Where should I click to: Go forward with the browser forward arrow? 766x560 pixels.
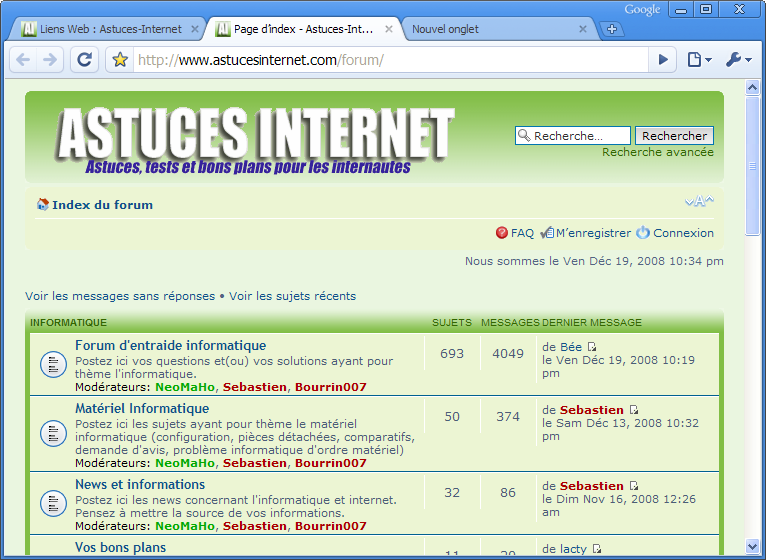click(49, 60)
